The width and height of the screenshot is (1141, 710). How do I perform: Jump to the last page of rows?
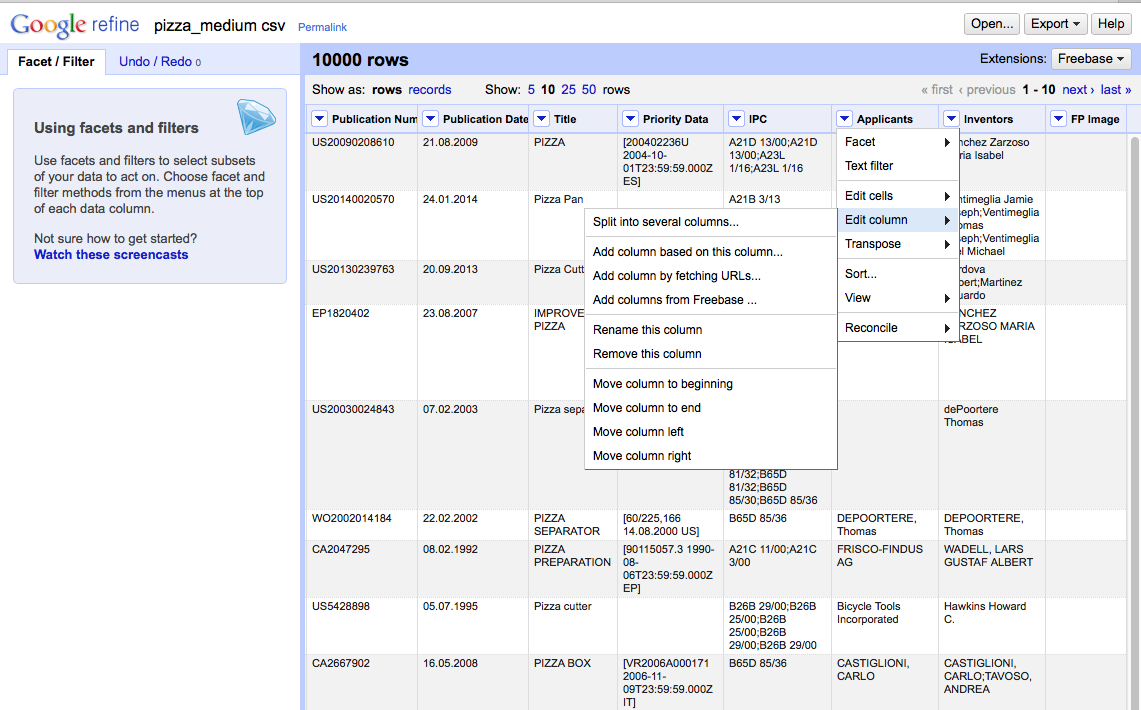(1116, 89)
